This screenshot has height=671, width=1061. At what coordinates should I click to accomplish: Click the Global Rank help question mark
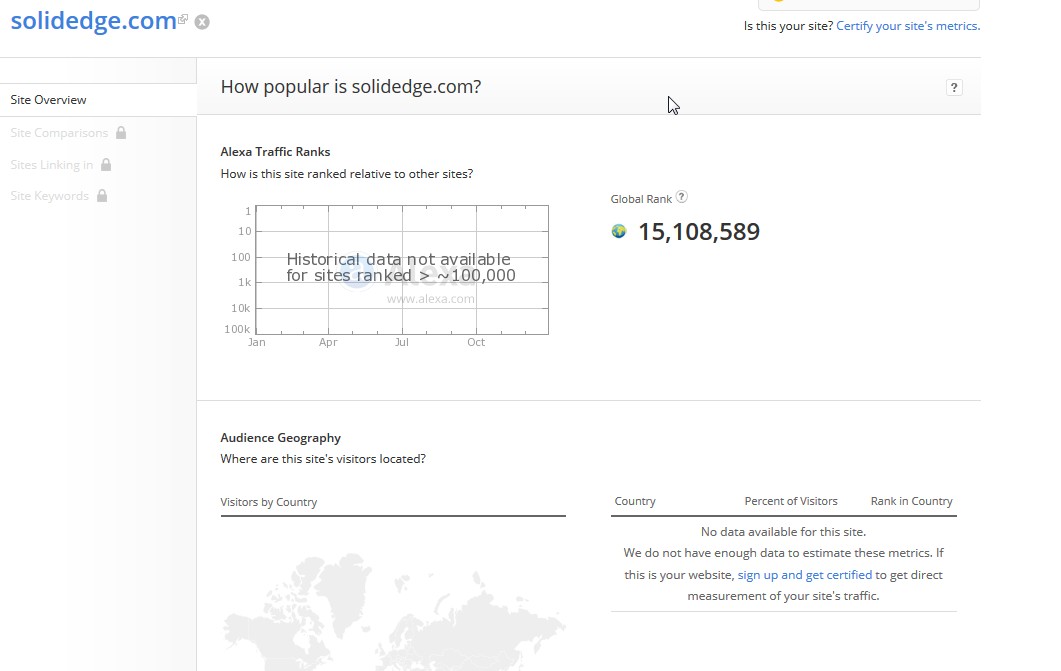[x=682, y=198]
